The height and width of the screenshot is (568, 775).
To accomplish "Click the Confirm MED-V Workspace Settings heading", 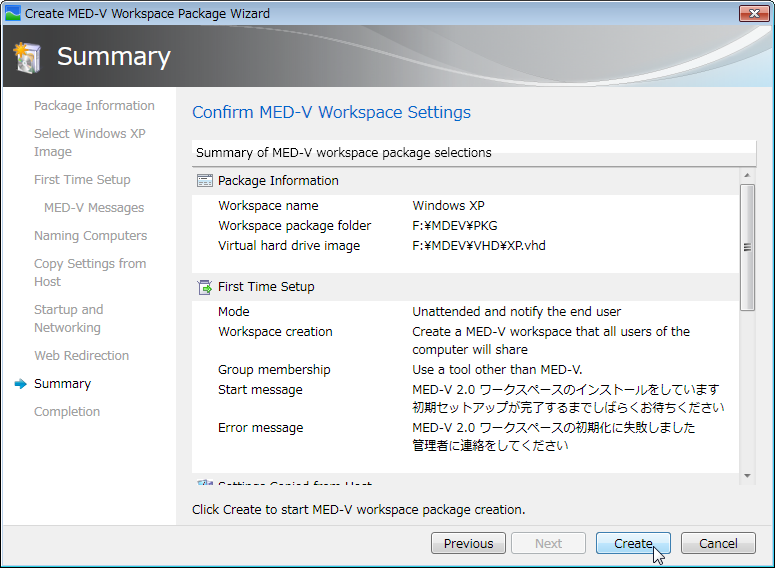I will [331, 112].
